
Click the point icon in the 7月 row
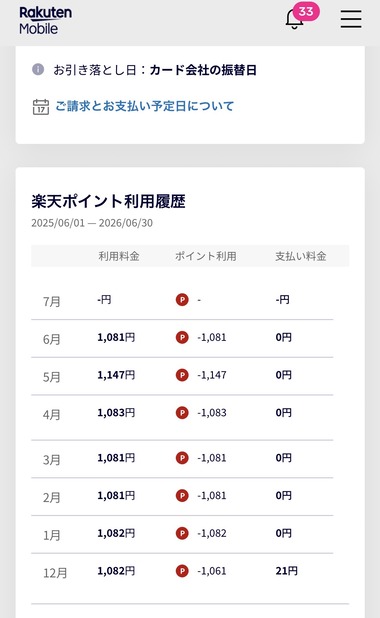[182, 300]
